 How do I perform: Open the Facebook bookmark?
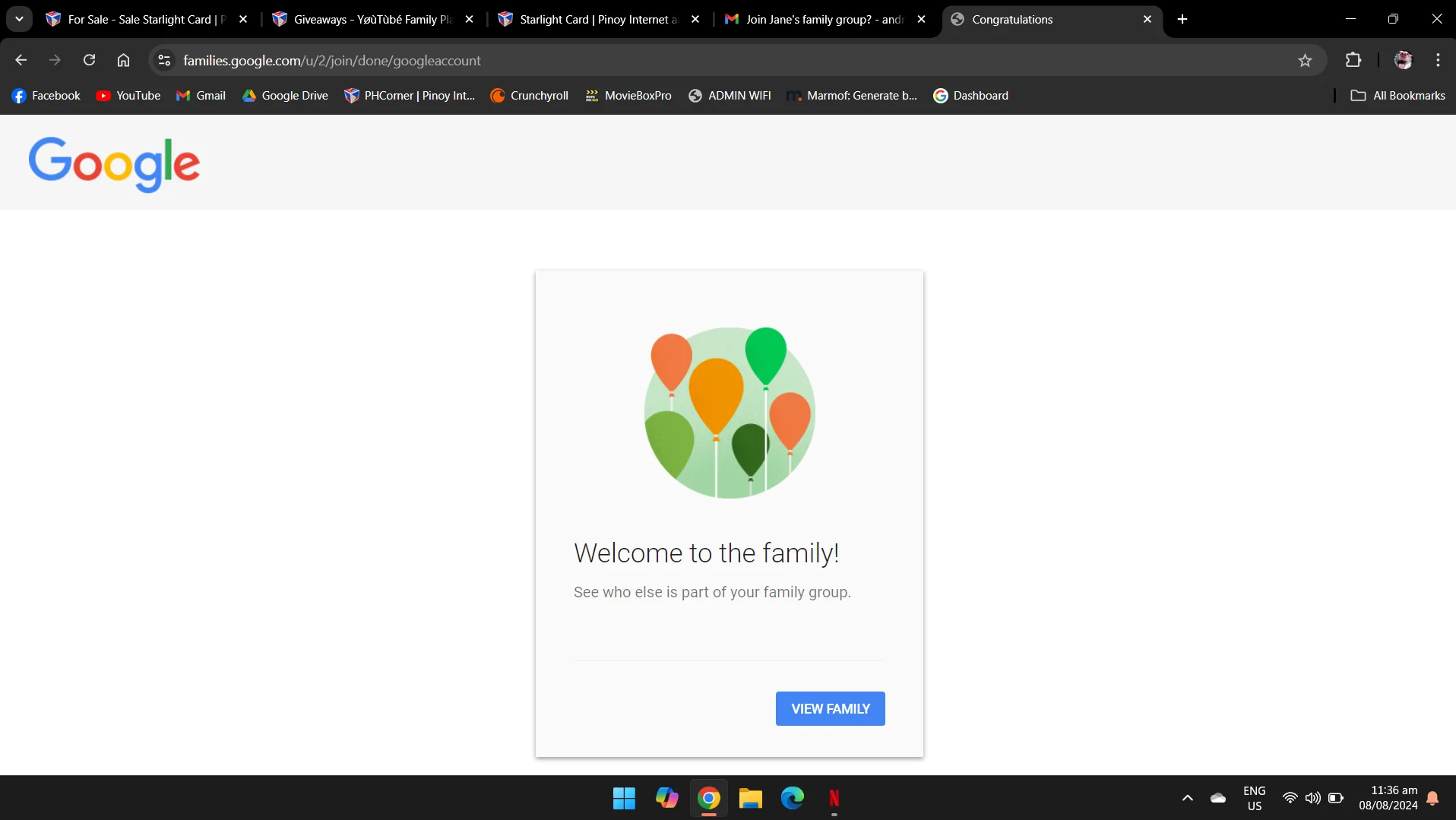tap(46, 95)
